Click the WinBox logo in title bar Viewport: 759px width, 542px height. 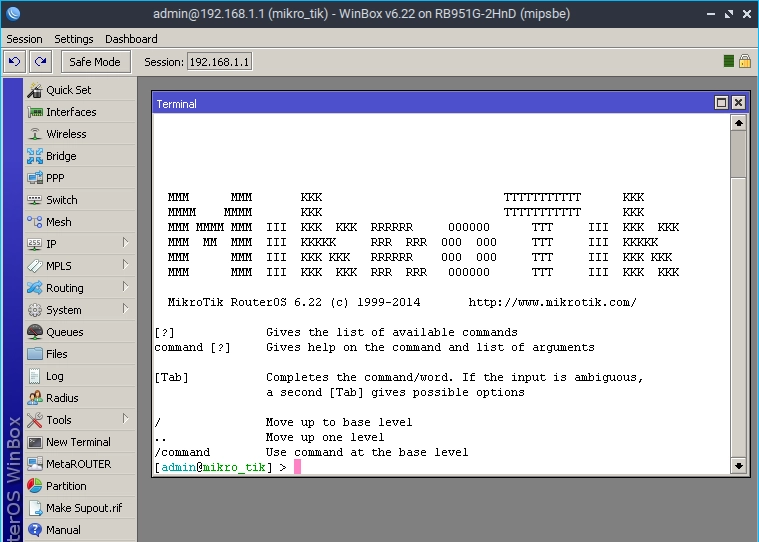tap(13, 14)
